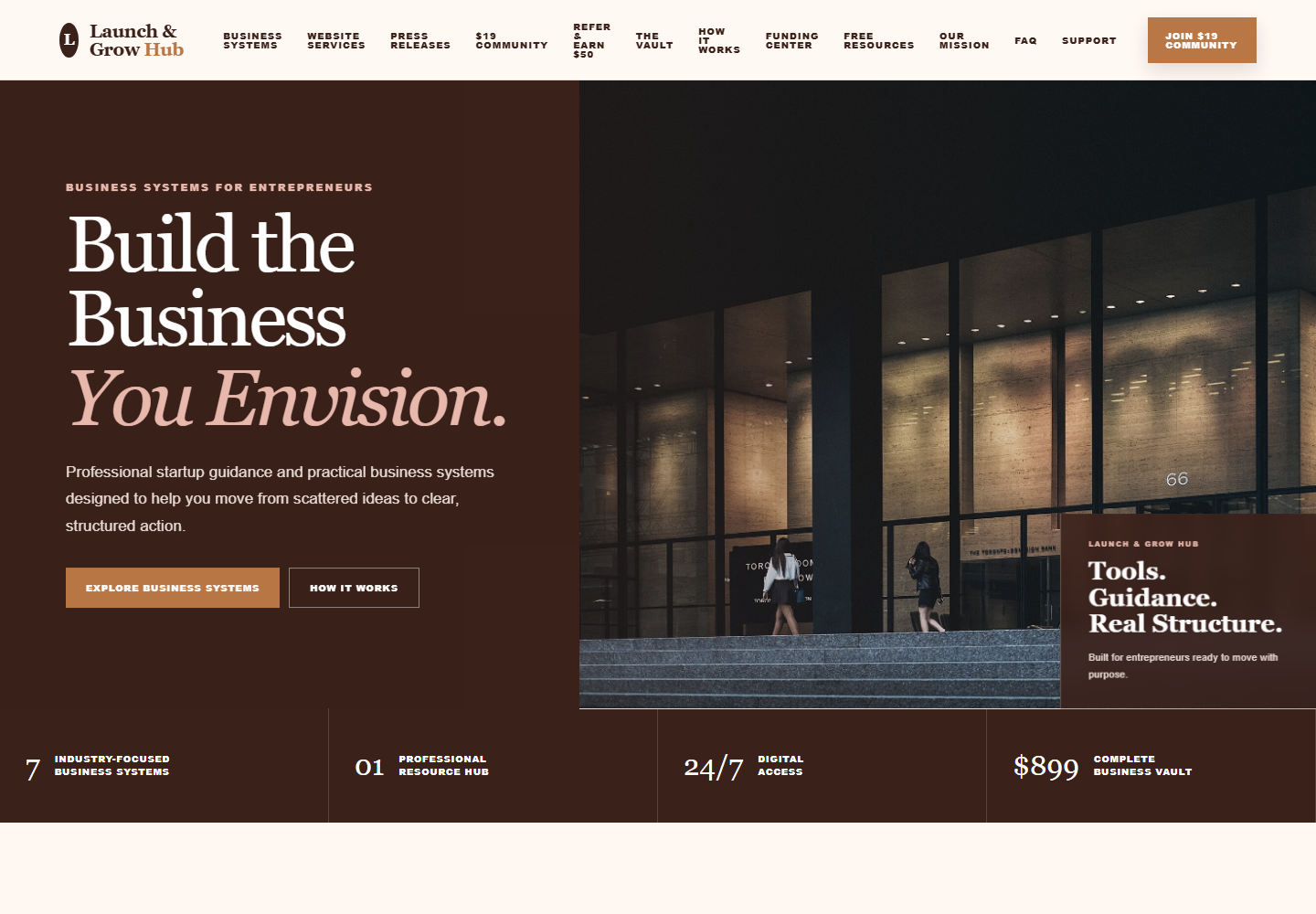This screenshot has width=1316, height=914.
Task: Click the Business Systems for Entrepreneurs tagline
Action: 219,187
